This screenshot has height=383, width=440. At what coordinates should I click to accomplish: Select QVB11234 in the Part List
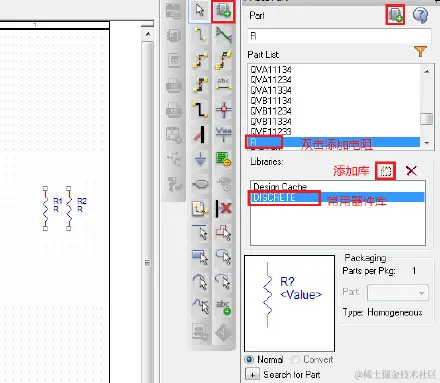[x=271, y=111]
